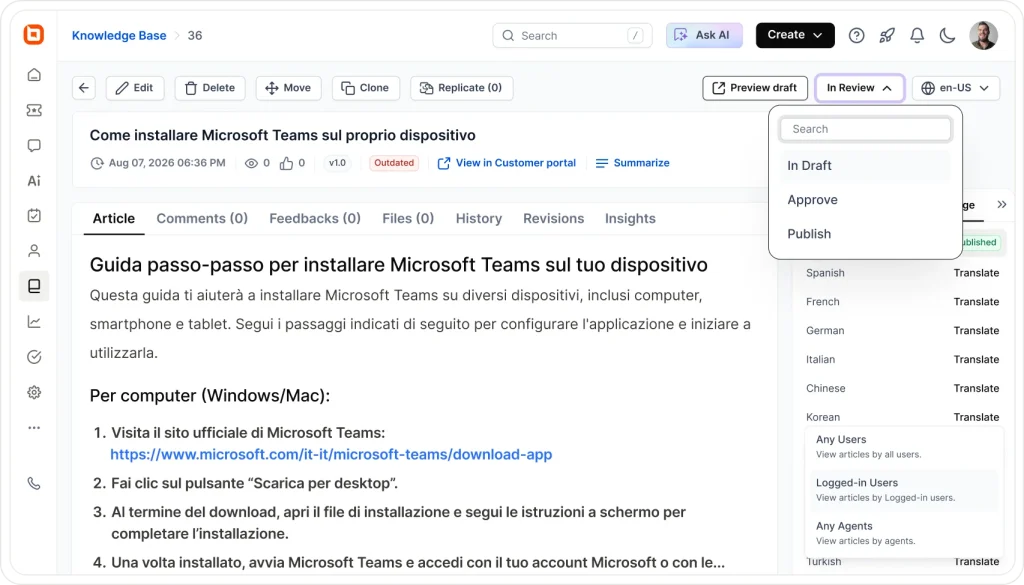Open the Phone icon in sidebar
Screen dimensions: 1024x585
[x=34, y=484]
